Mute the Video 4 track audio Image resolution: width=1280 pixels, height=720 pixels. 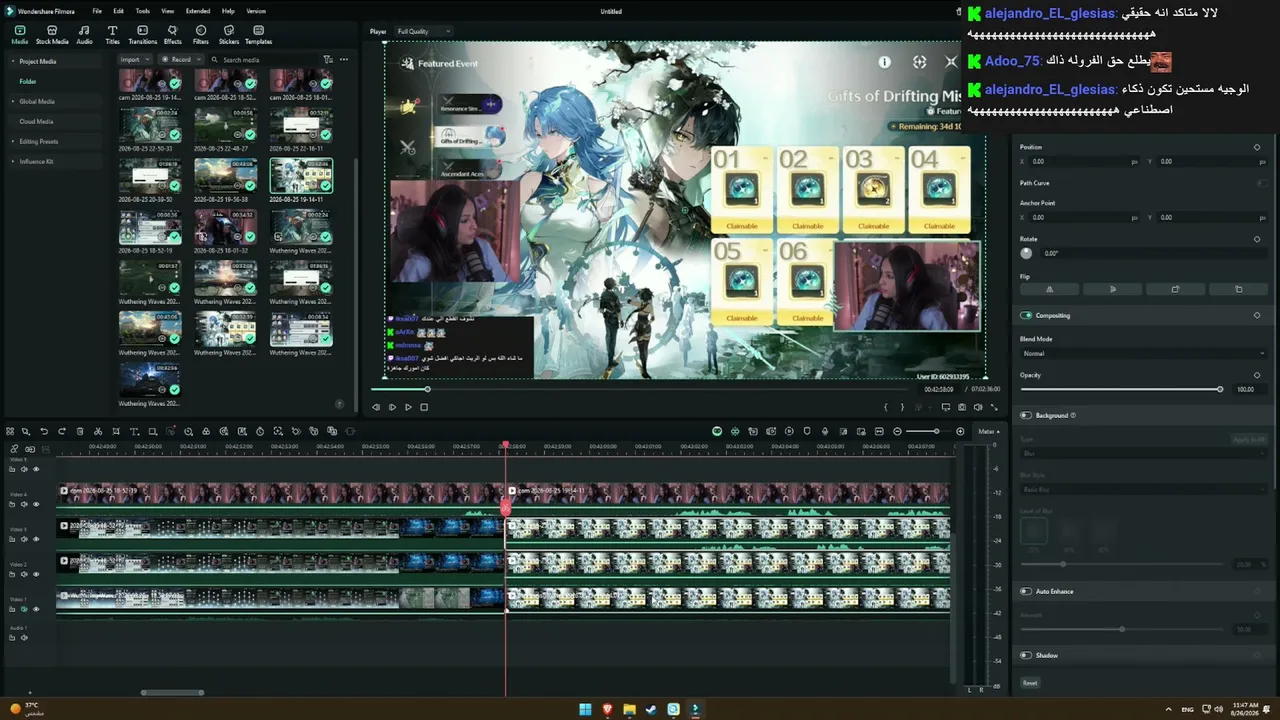pyautogui.click(x=24, y=503)
